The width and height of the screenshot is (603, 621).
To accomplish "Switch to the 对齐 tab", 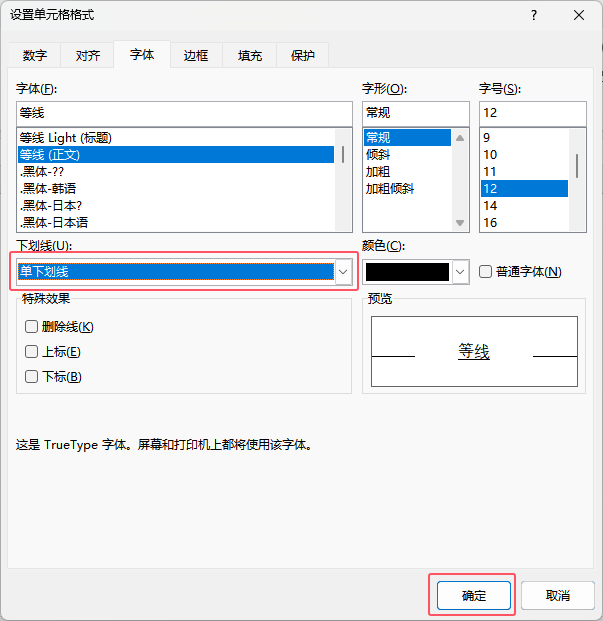I will click(88, 55).
